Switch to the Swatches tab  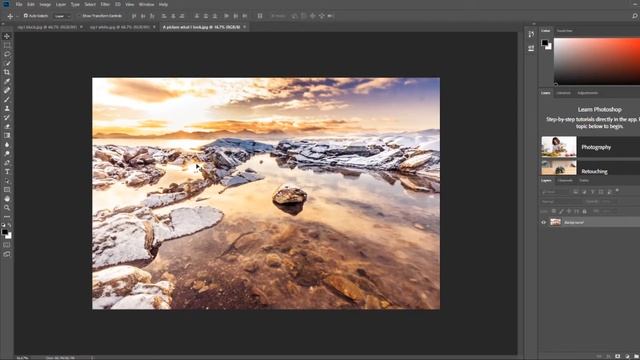[x=564, y=31]
